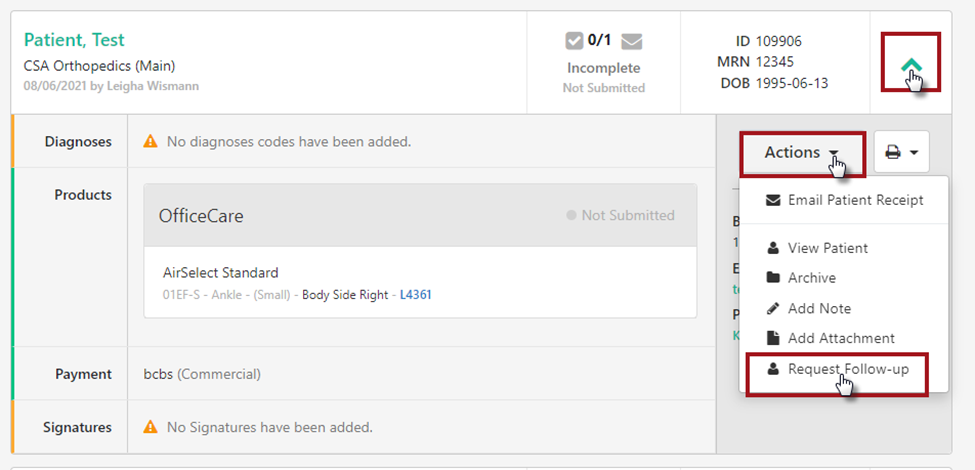Click the Add Attachment file icon

click(773, 339)
